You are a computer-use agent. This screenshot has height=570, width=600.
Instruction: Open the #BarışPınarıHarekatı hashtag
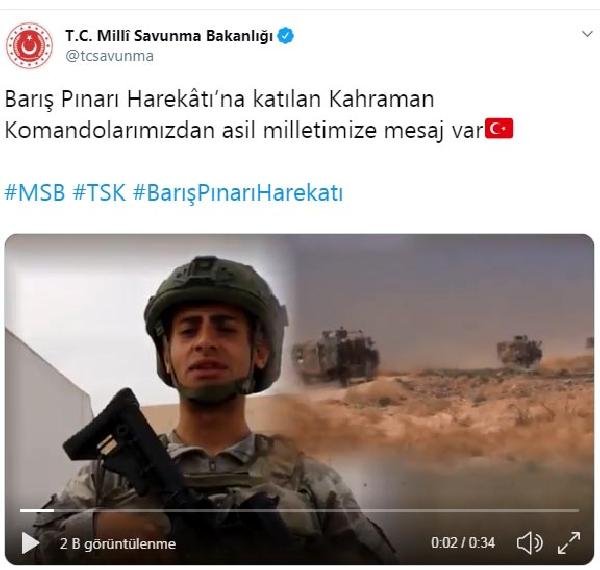tap(238, 193)
